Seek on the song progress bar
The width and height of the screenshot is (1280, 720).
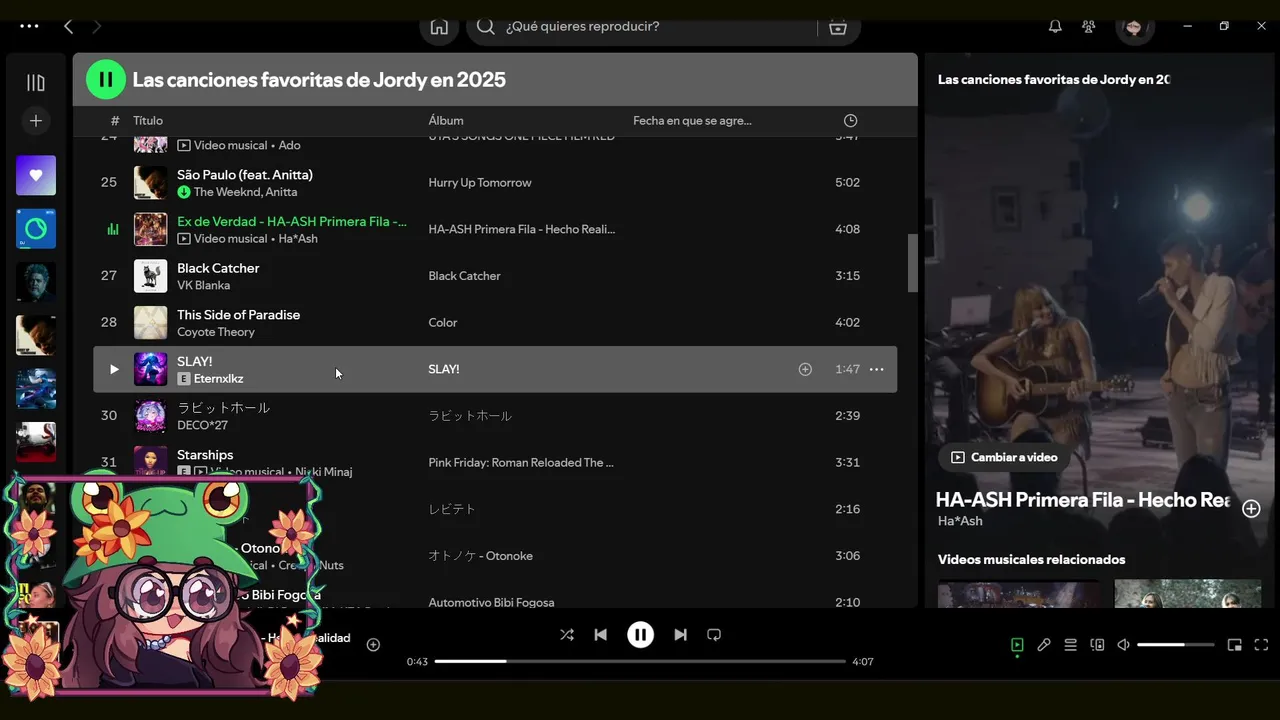[x=640, y=661]
